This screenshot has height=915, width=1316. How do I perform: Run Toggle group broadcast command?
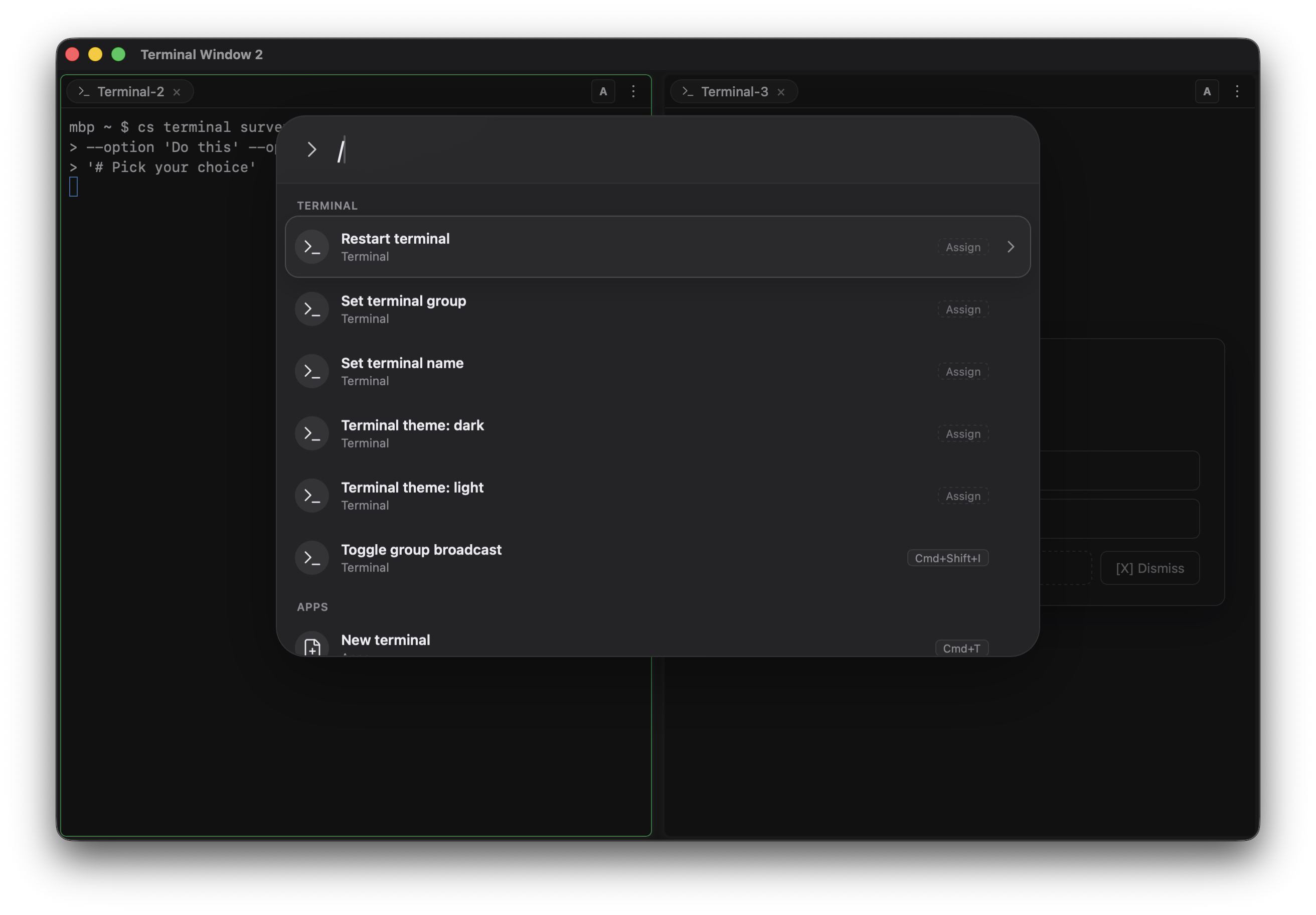(657, 558)
